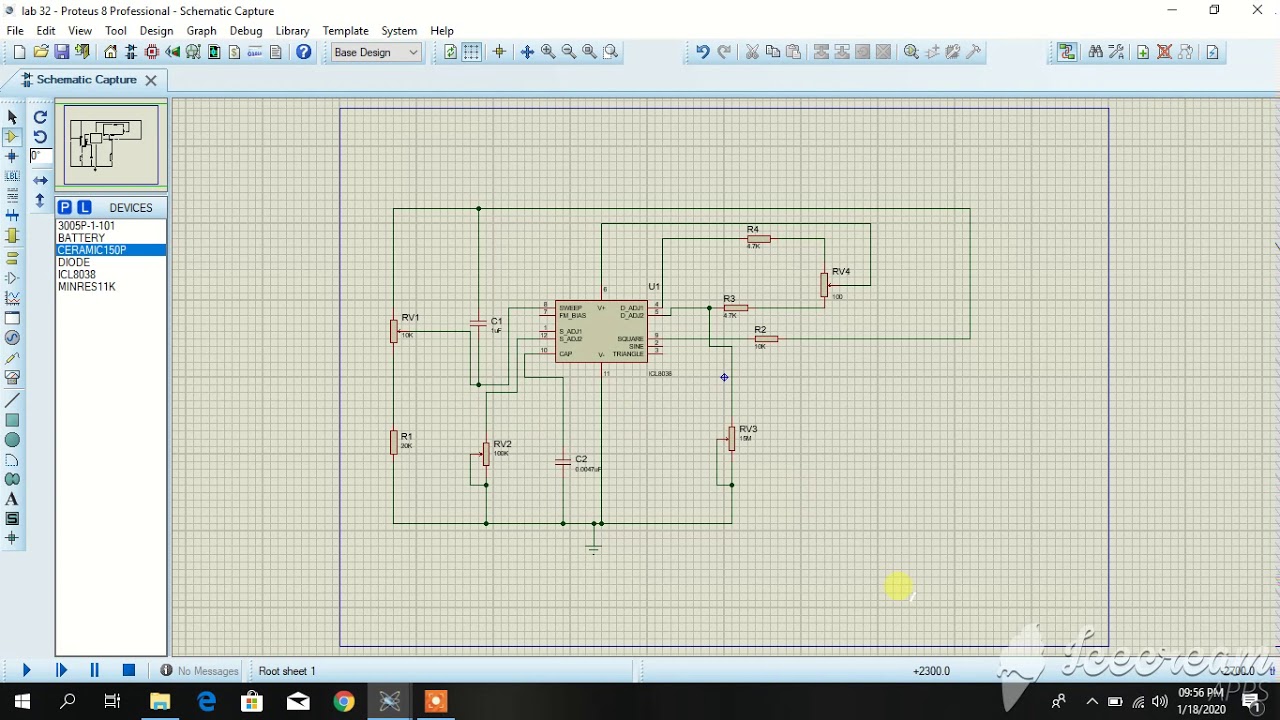Start the simulation with the Play button

(x=26, y=671)
